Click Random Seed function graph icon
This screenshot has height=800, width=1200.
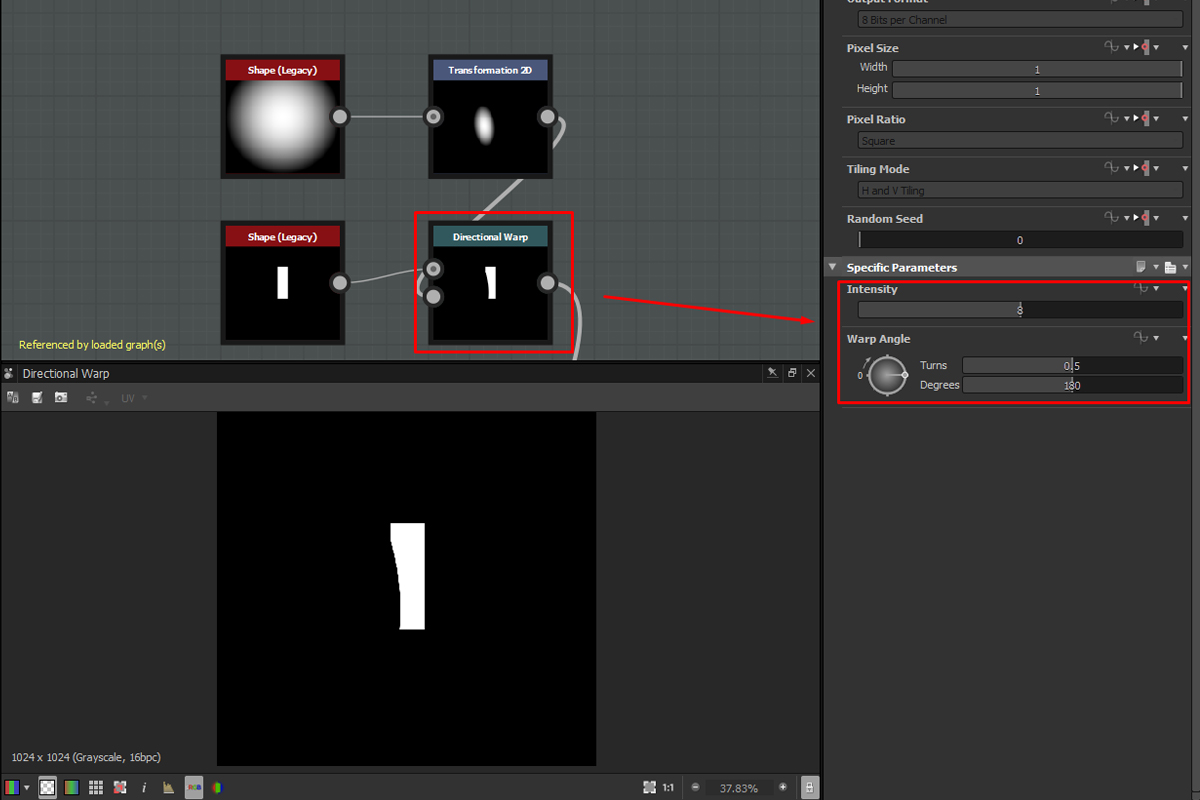(x=1111, y=217)
